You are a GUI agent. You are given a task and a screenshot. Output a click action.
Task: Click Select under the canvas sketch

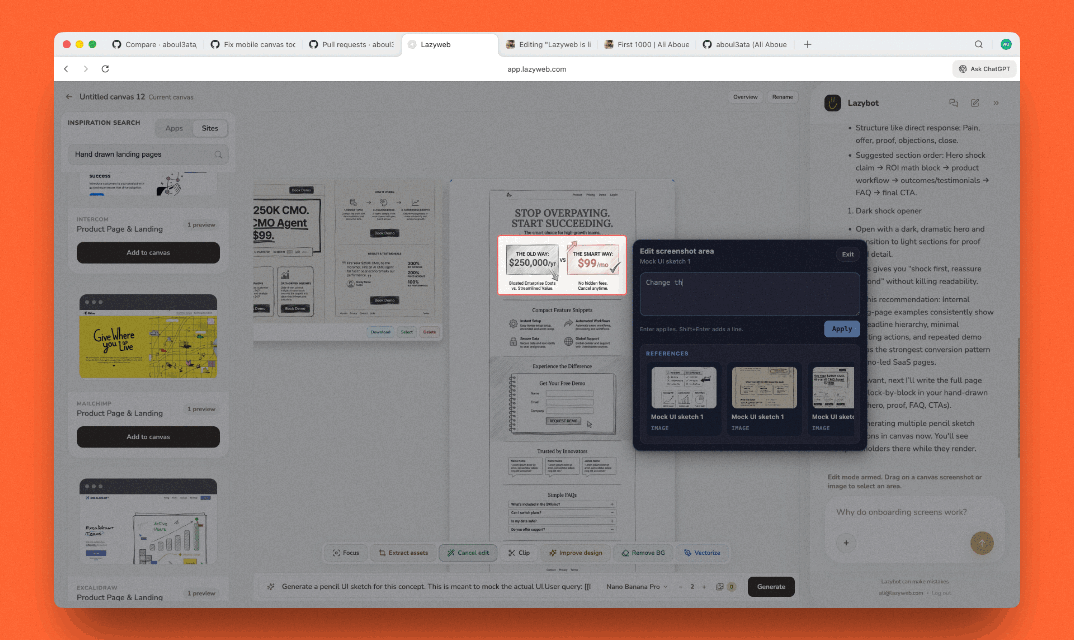pyautogui.click(x=406, y=332)
